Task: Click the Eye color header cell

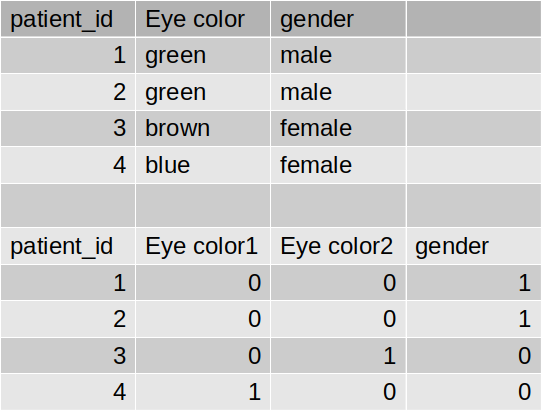Action: pos(203,19)
